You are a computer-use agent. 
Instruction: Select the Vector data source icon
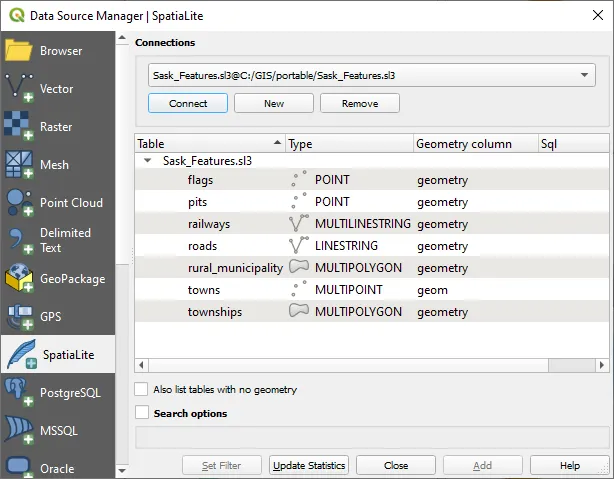(x=56, y=89)
